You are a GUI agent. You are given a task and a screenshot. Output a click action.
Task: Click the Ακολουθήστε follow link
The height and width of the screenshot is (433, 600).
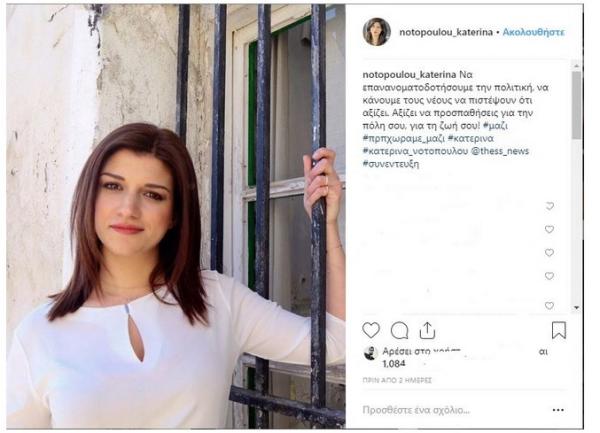533,32
